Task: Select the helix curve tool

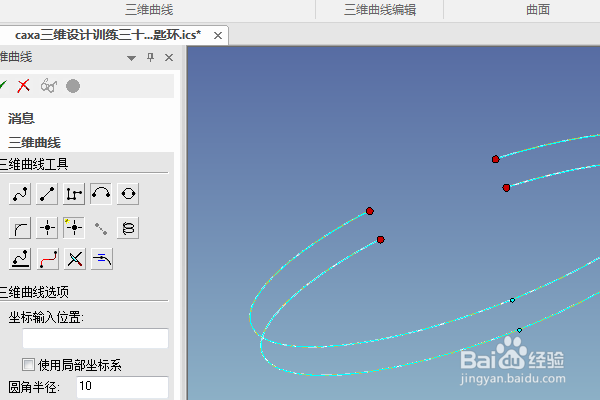Action: coord(128,228)
